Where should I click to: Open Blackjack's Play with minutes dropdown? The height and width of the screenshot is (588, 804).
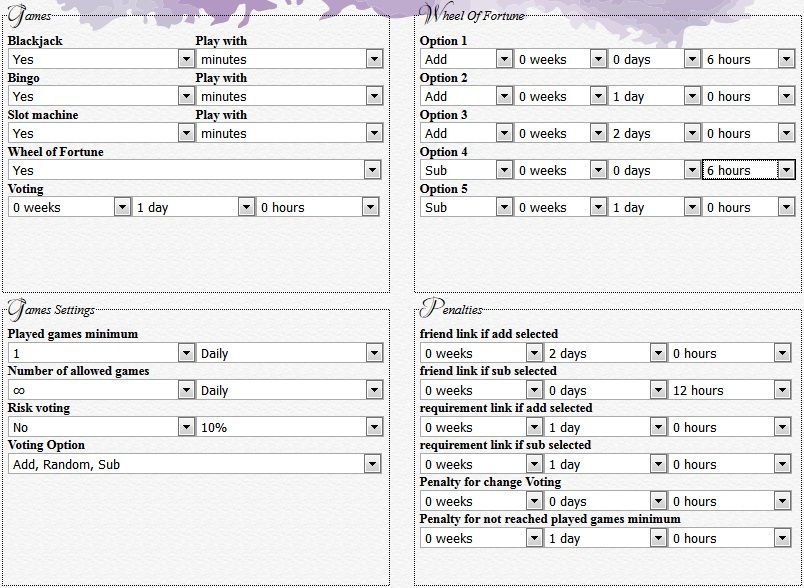coord(290,59)
